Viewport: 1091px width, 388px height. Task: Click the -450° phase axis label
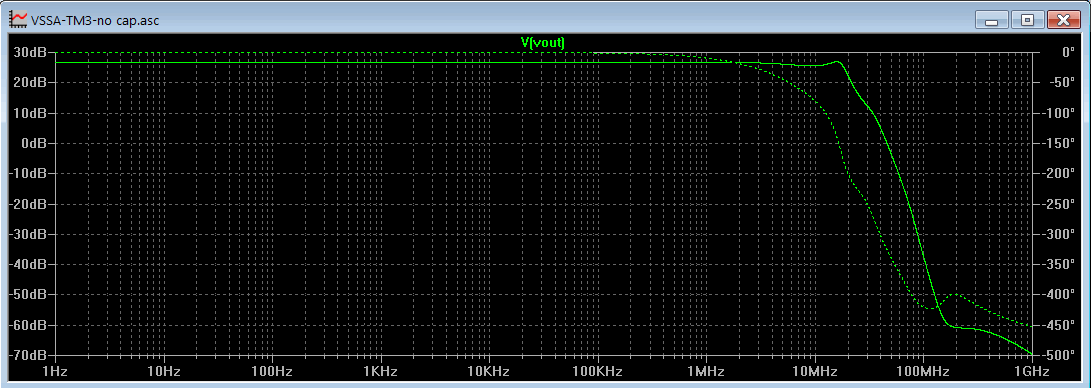click(x=1058, y=325)
